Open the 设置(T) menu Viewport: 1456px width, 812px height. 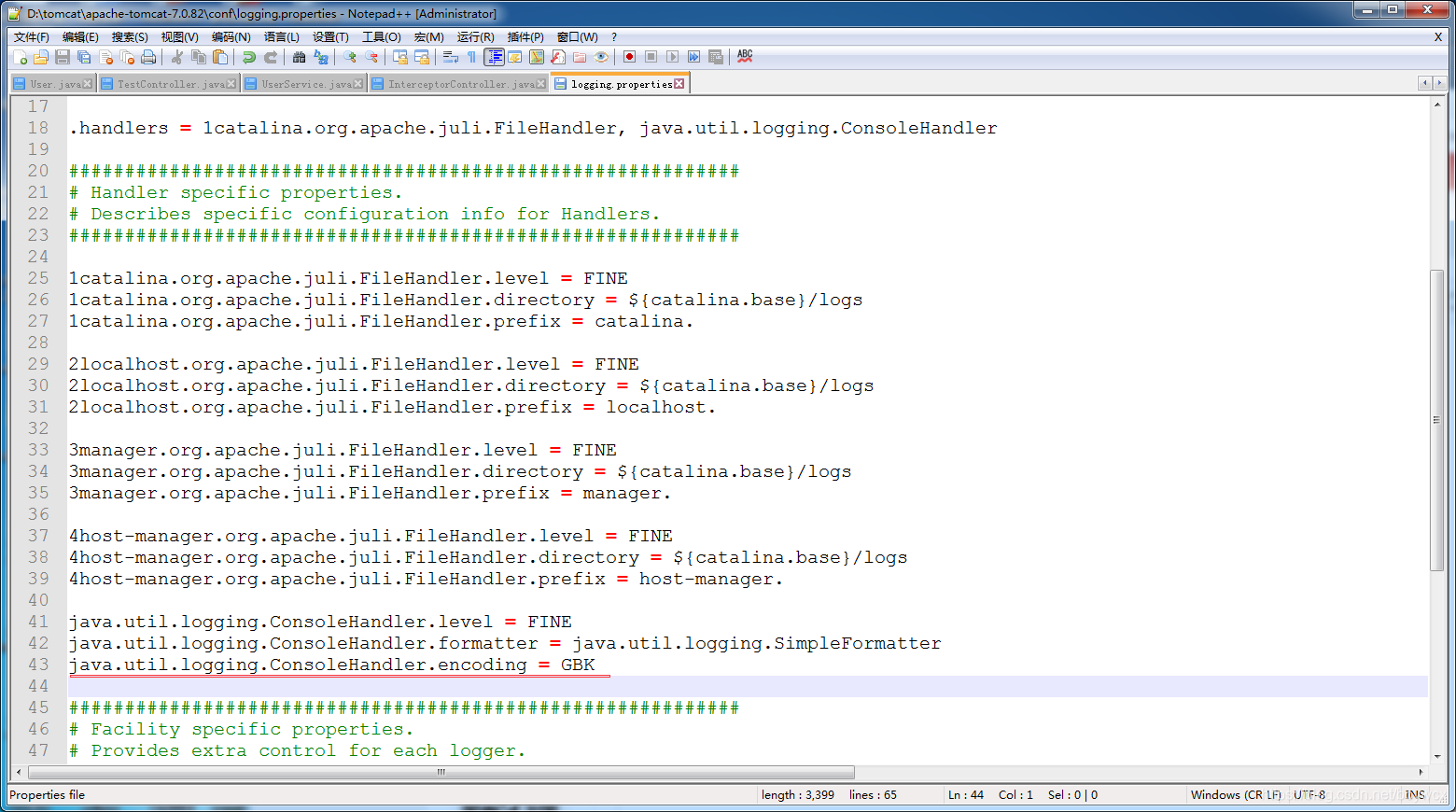tap(330, 37)
